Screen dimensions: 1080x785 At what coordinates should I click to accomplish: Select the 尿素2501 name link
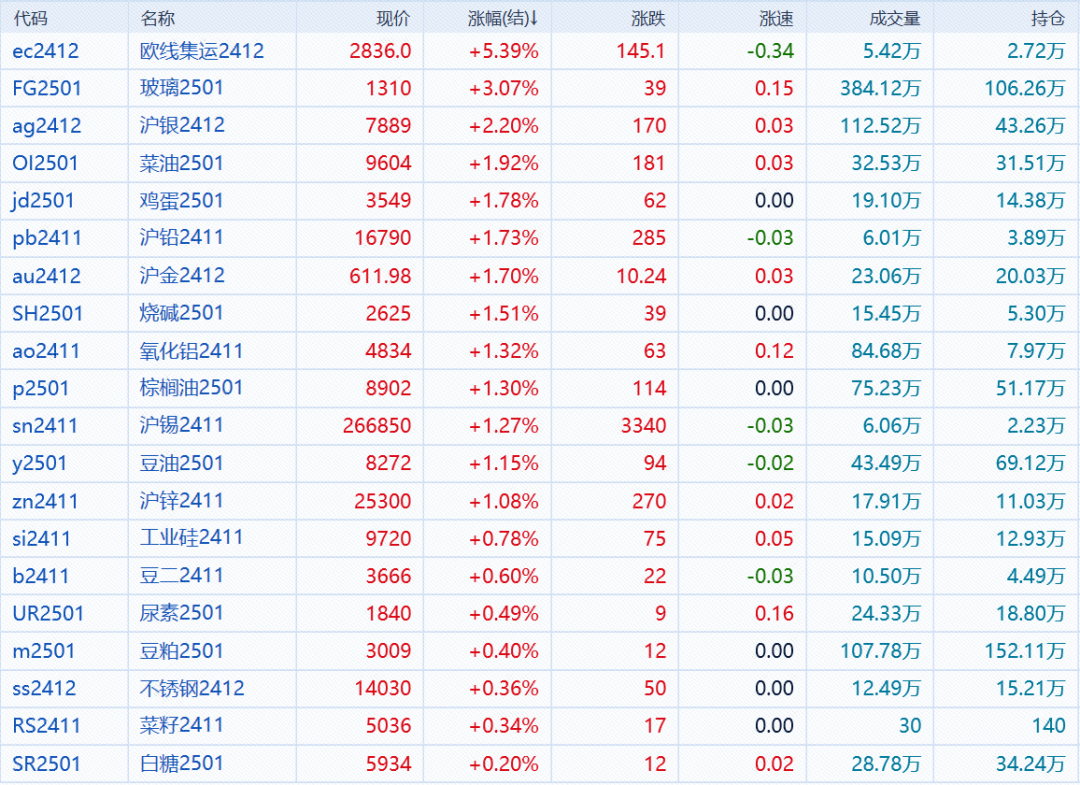tap(182, 613)
